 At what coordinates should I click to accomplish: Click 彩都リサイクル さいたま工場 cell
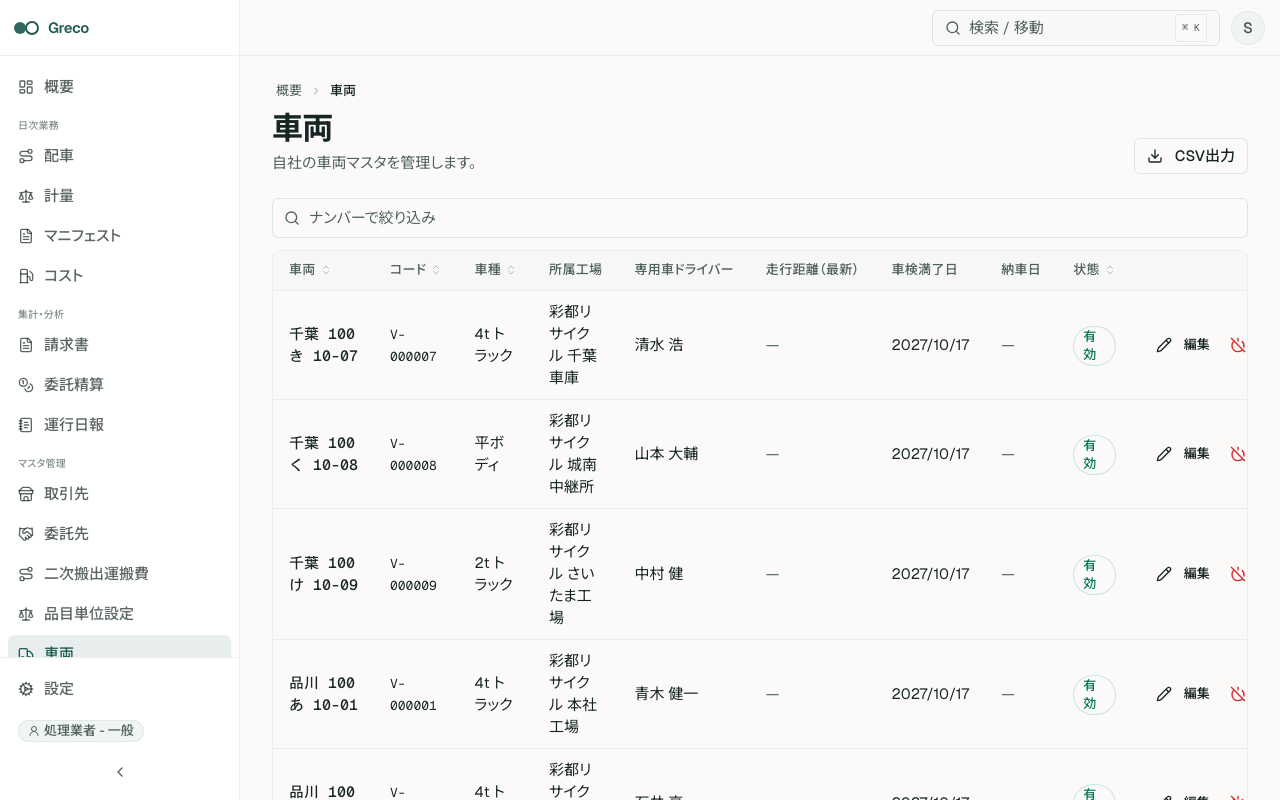[x=573, y=574]
